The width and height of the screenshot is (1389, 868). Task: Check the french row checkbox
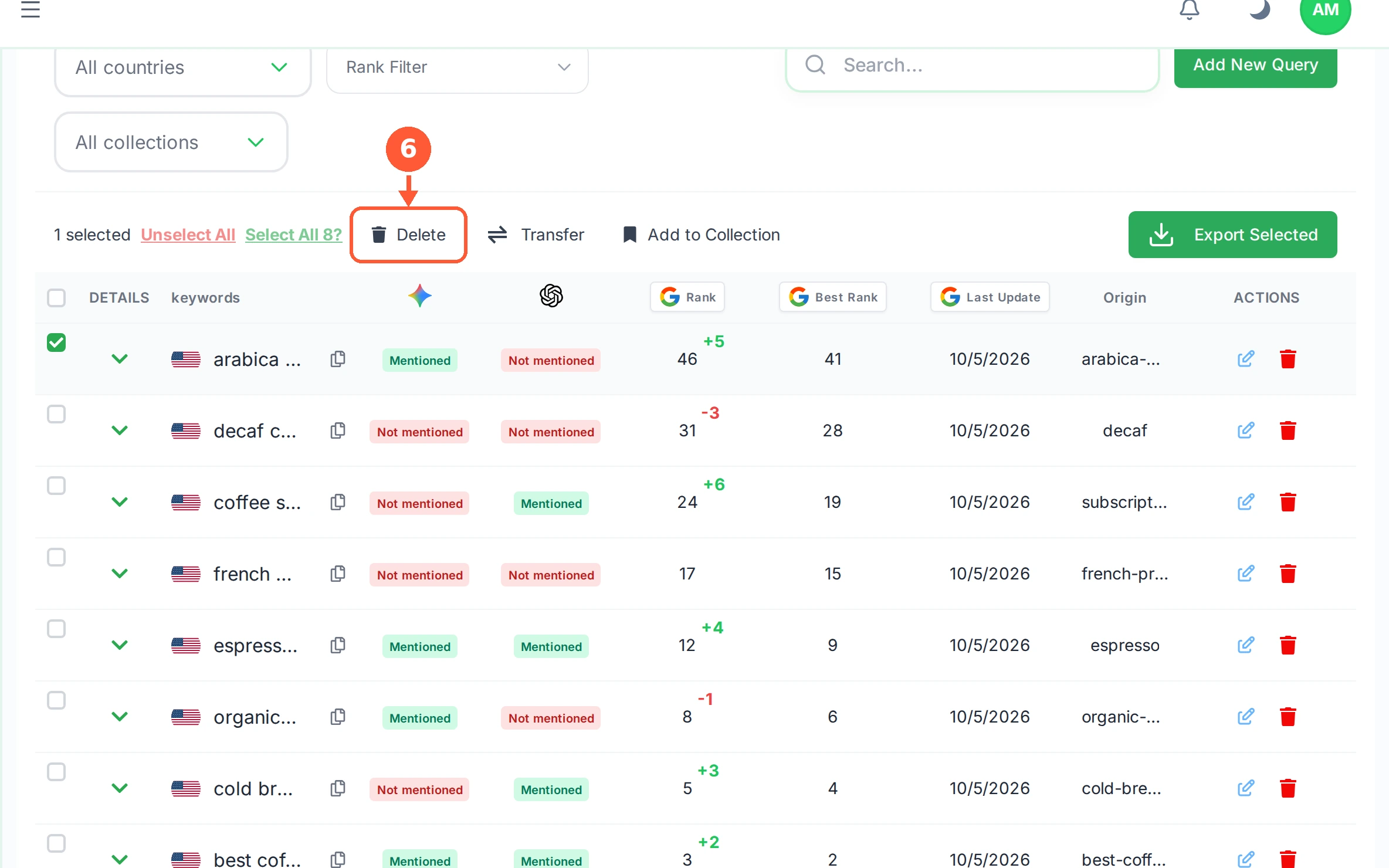click(x=56, y=557)
